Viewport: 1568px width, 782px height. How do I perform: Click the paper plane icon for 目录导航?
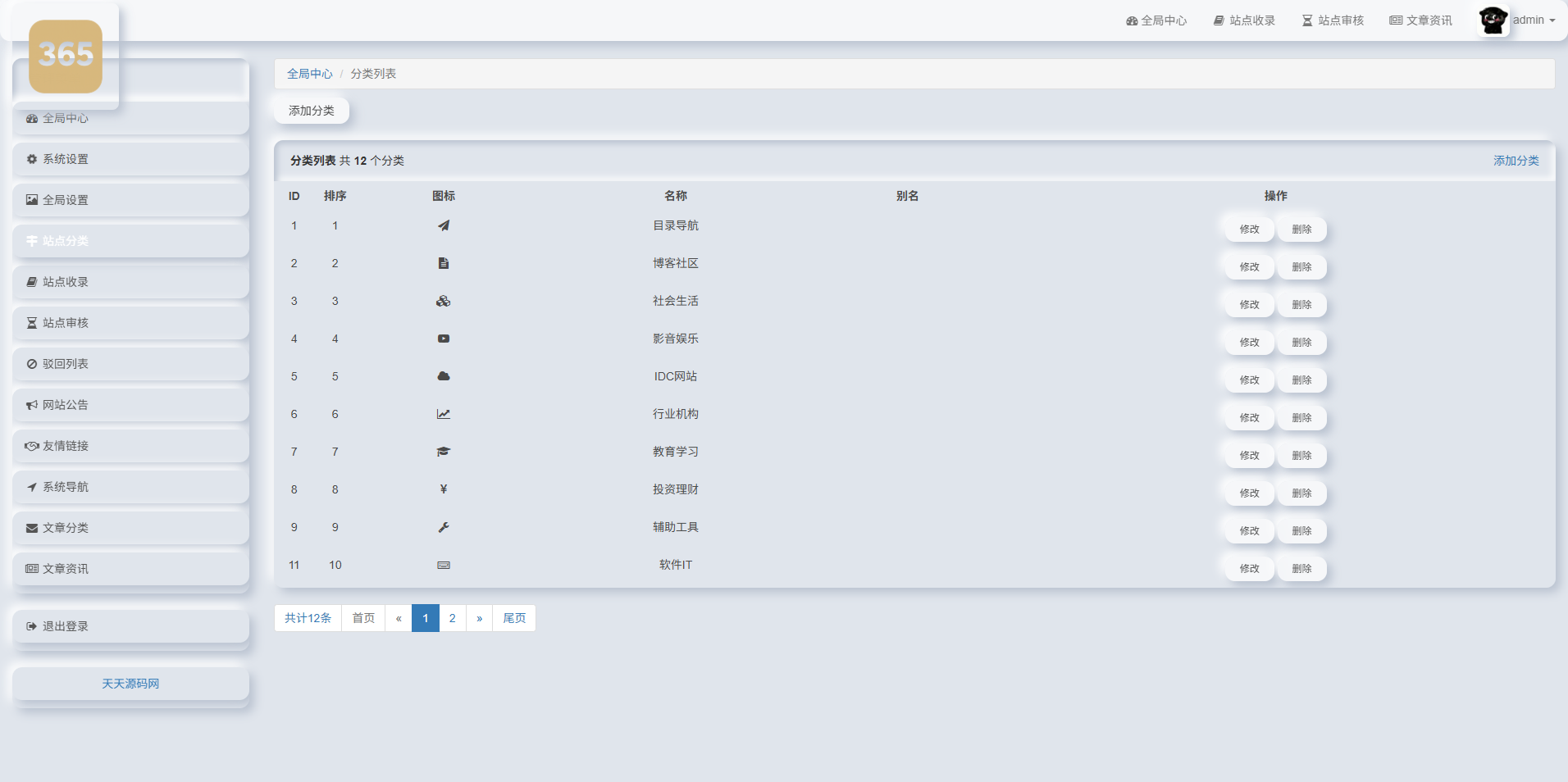coord(443,225)
